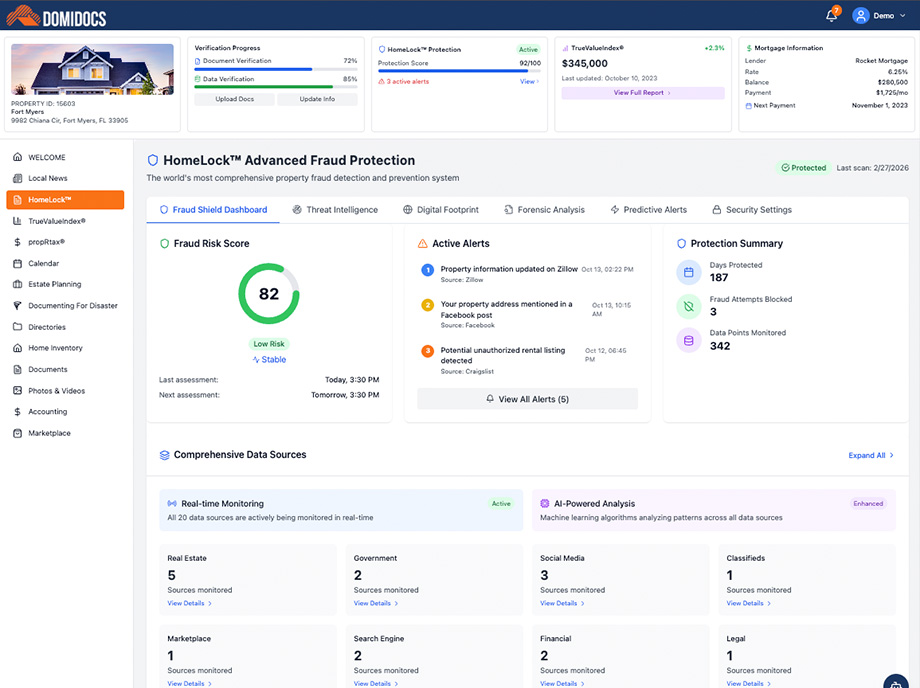Viewport: 920px width, 688px height.
Task: Open the Security Settings tab
Action: pyautogui.click(x=751, y=210)
